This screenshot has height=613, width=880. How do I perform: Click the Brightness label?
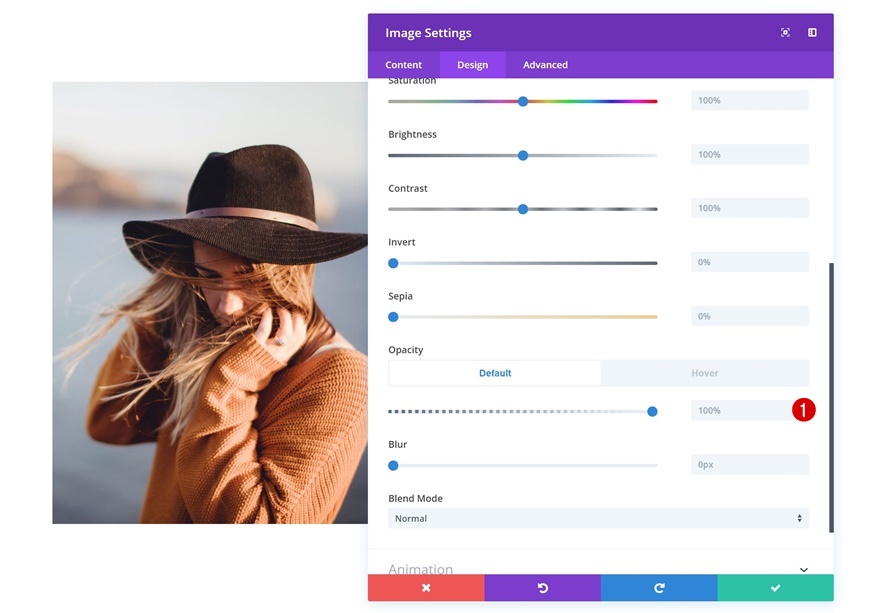[x=412, y=134]
